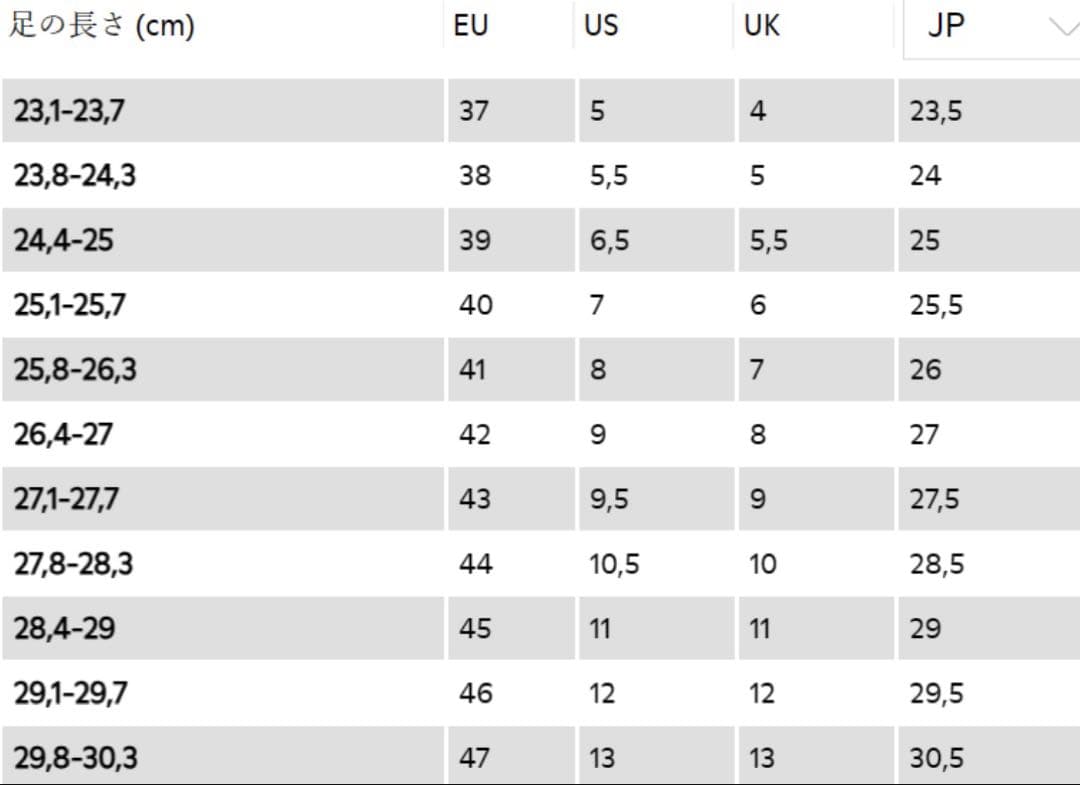Select the 23,1-23,7 foot length row
Screen dimensions: 1080x785
tap(70, 110)
